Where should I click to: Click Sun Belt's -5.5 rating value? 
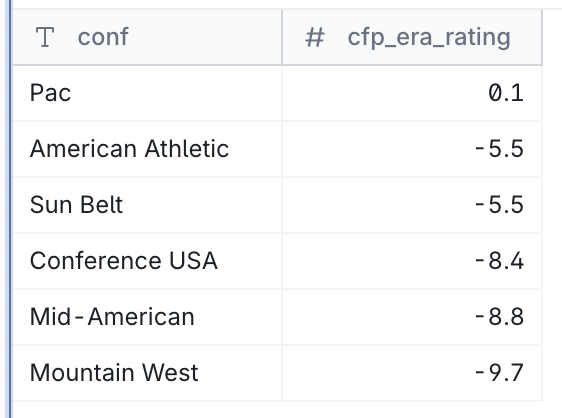pyautogui.click(x=499, y=205)
